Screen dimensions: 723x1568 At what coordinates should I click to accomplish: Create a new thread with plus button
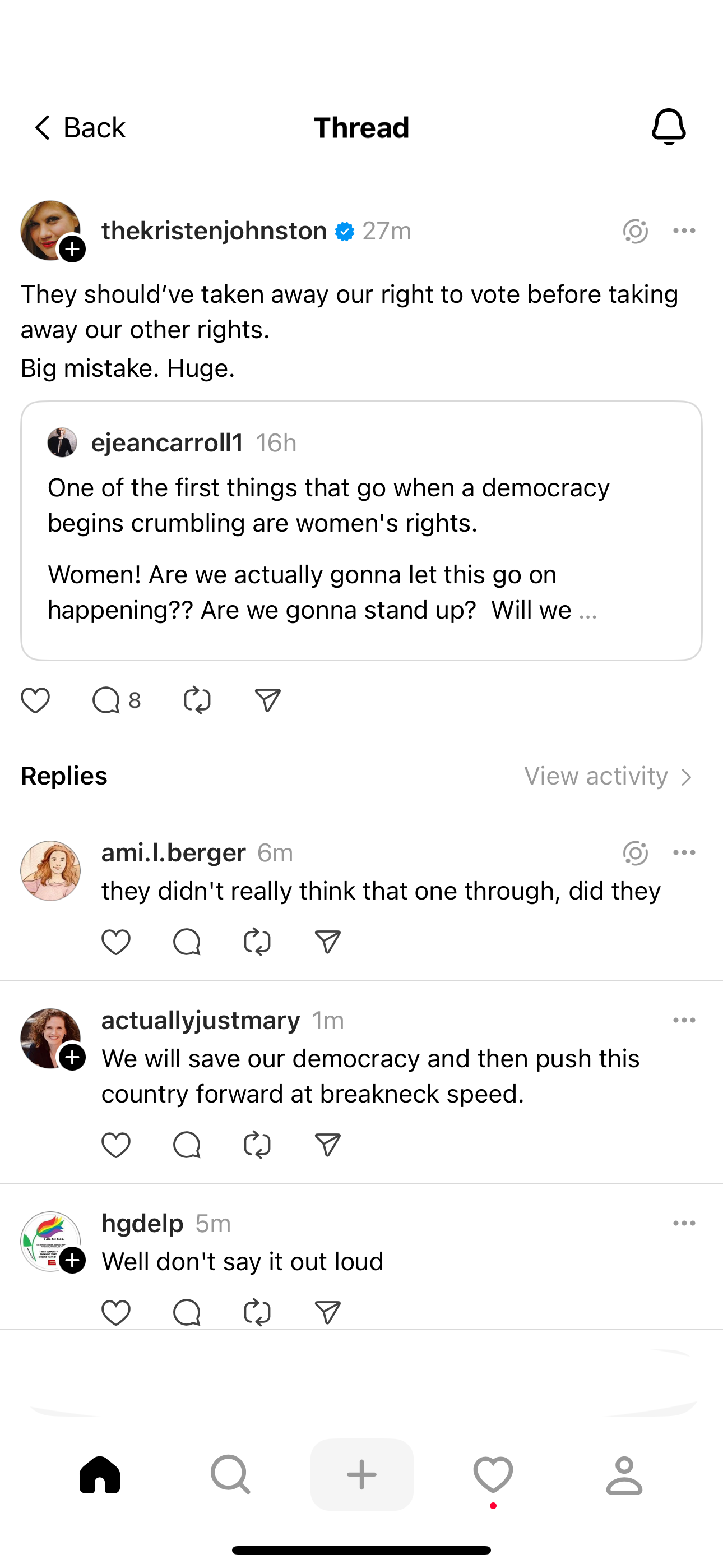[361, 1474]
